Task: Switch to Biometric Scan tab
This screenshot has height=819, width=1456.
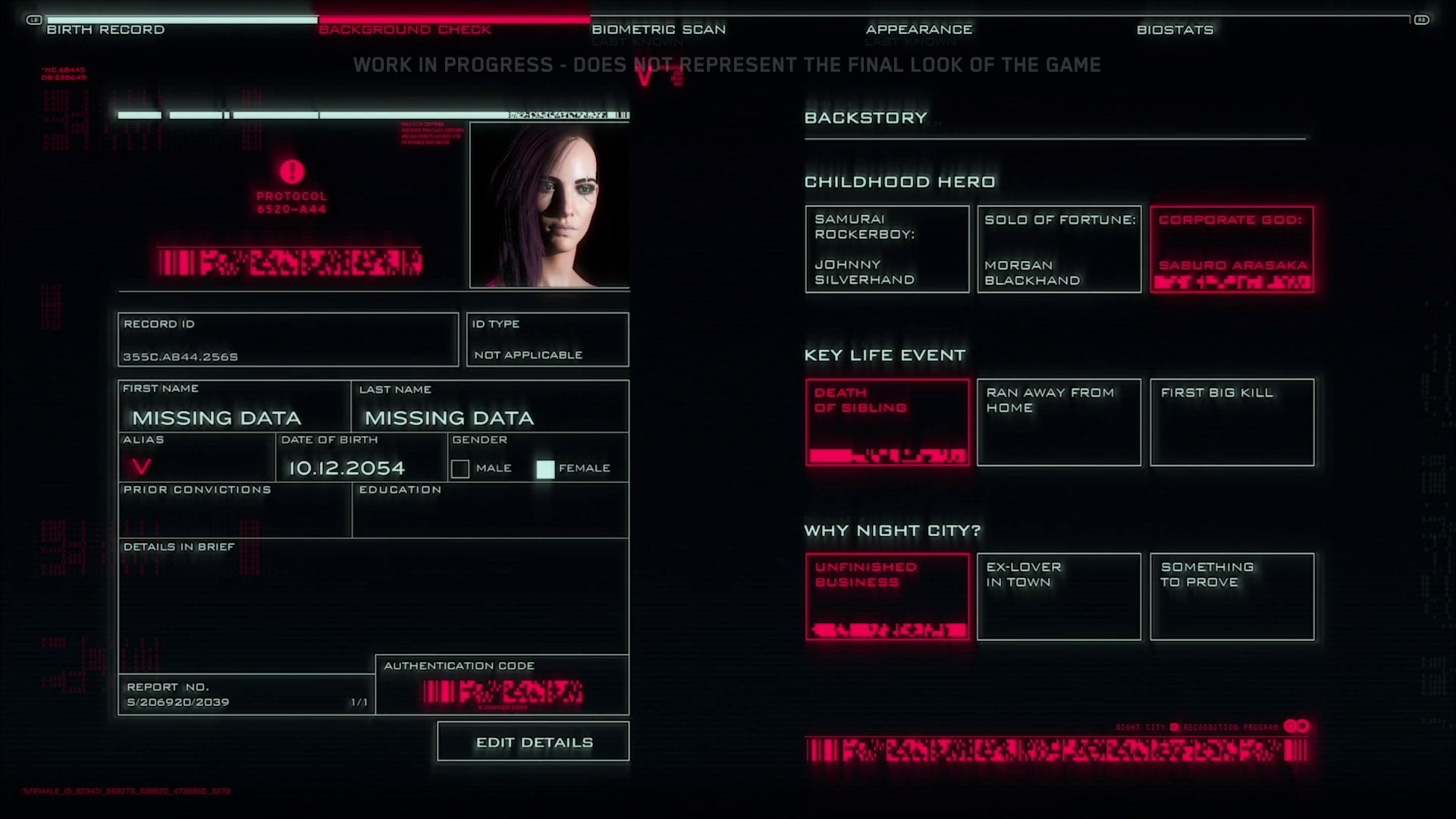Action: coord(659,29)
